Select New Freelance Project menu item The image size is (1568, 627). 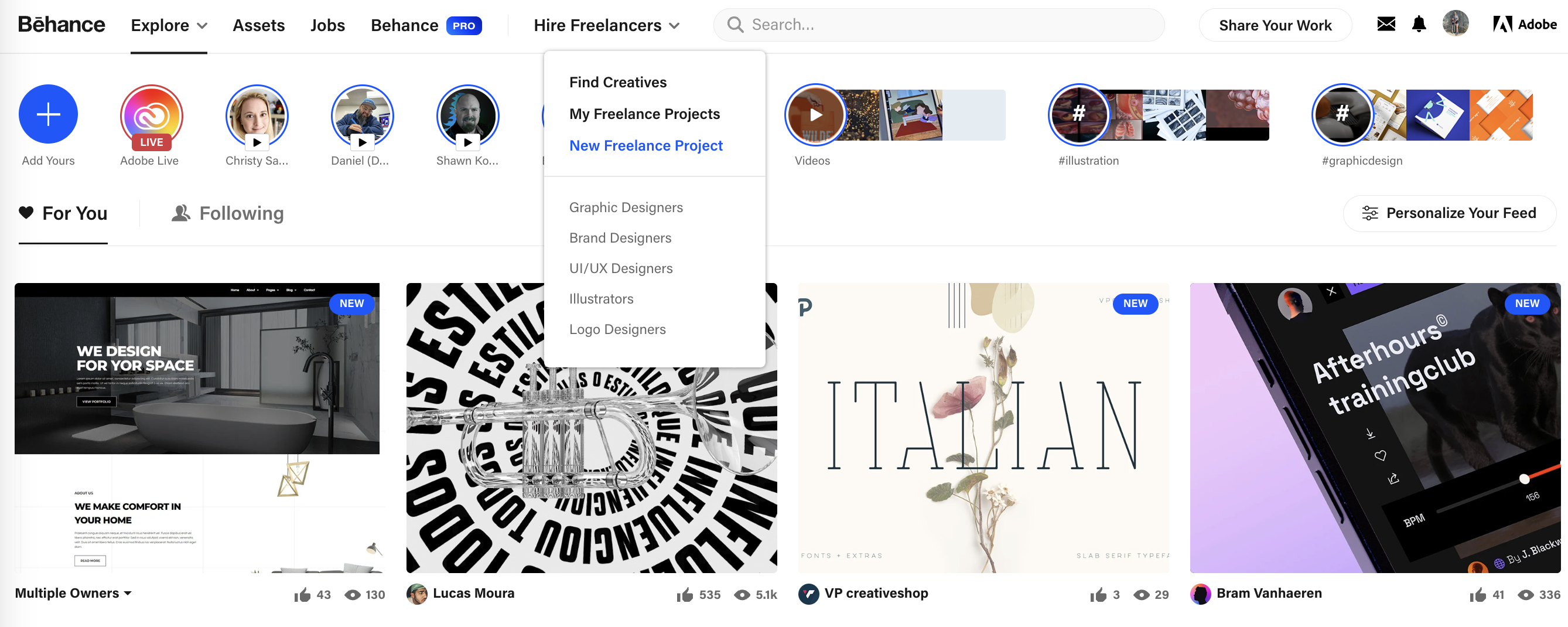tap(646, 145)
